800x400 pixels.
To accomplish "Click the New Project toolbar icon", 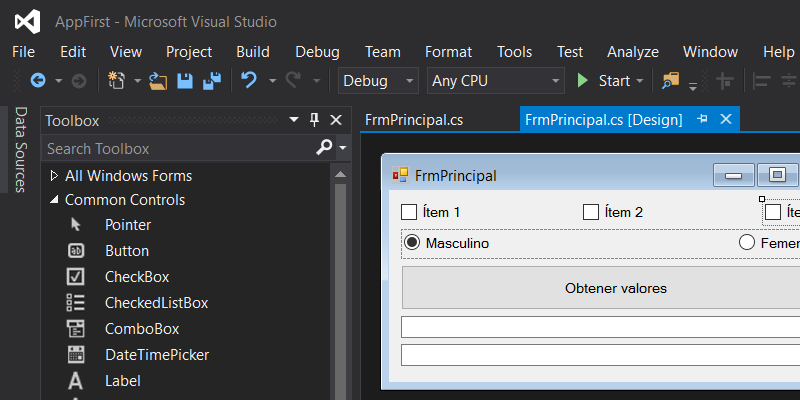I will (117, 81).
